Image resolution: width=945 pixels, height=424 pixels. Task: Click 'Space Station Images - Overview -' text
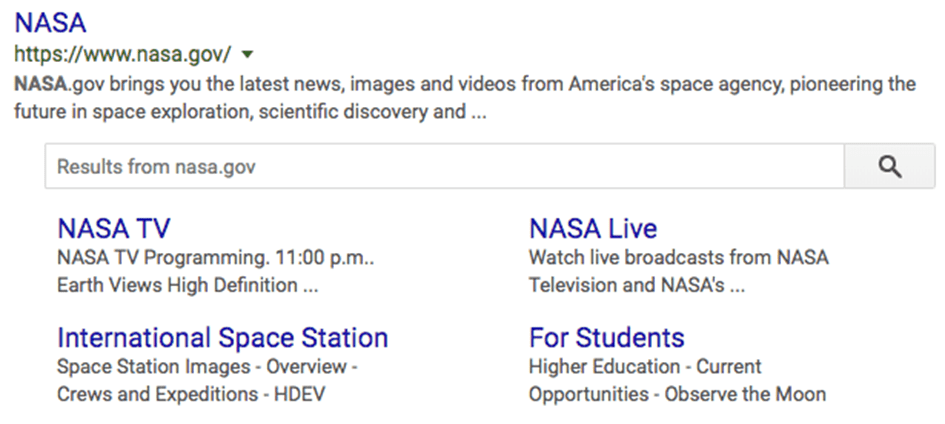207,367
